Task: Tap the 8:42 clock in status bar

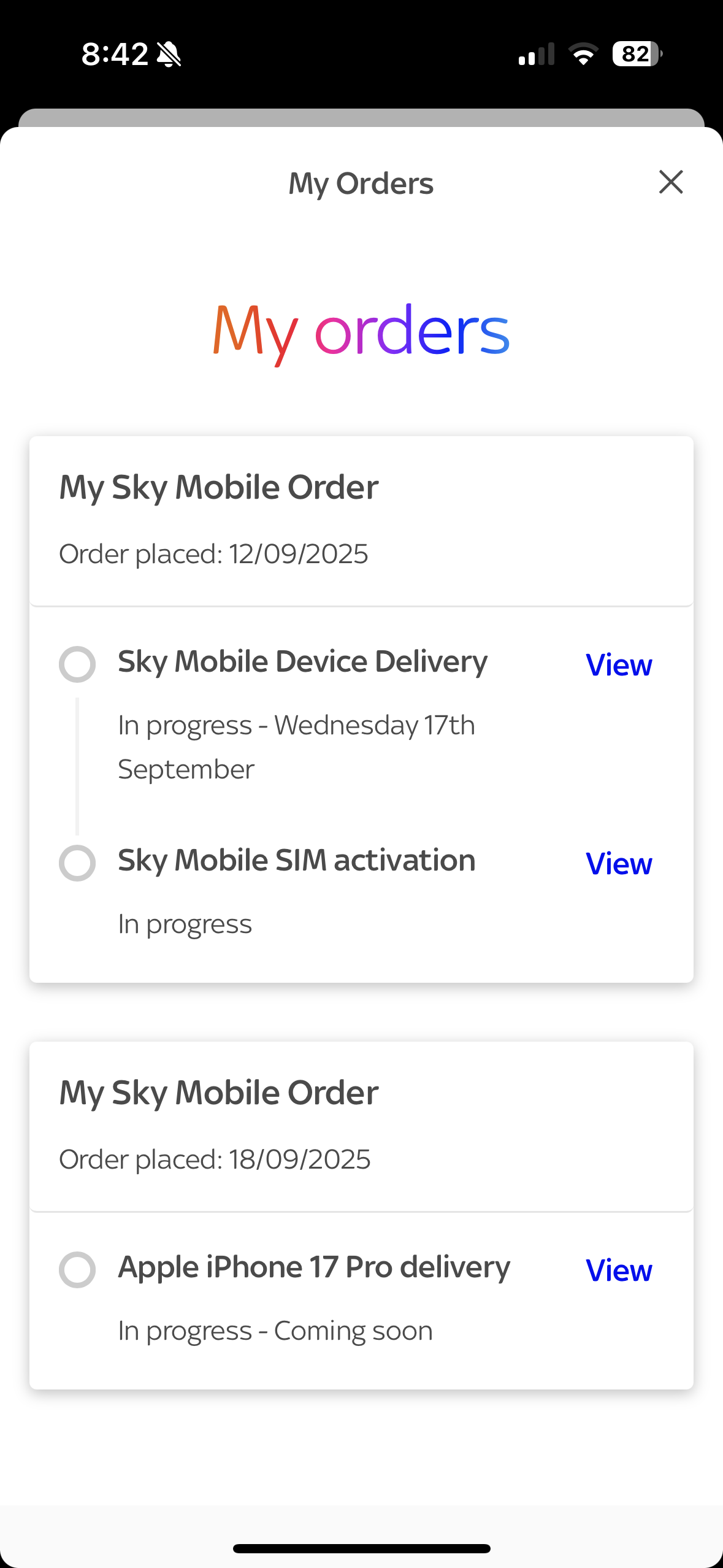Action: 115,54
